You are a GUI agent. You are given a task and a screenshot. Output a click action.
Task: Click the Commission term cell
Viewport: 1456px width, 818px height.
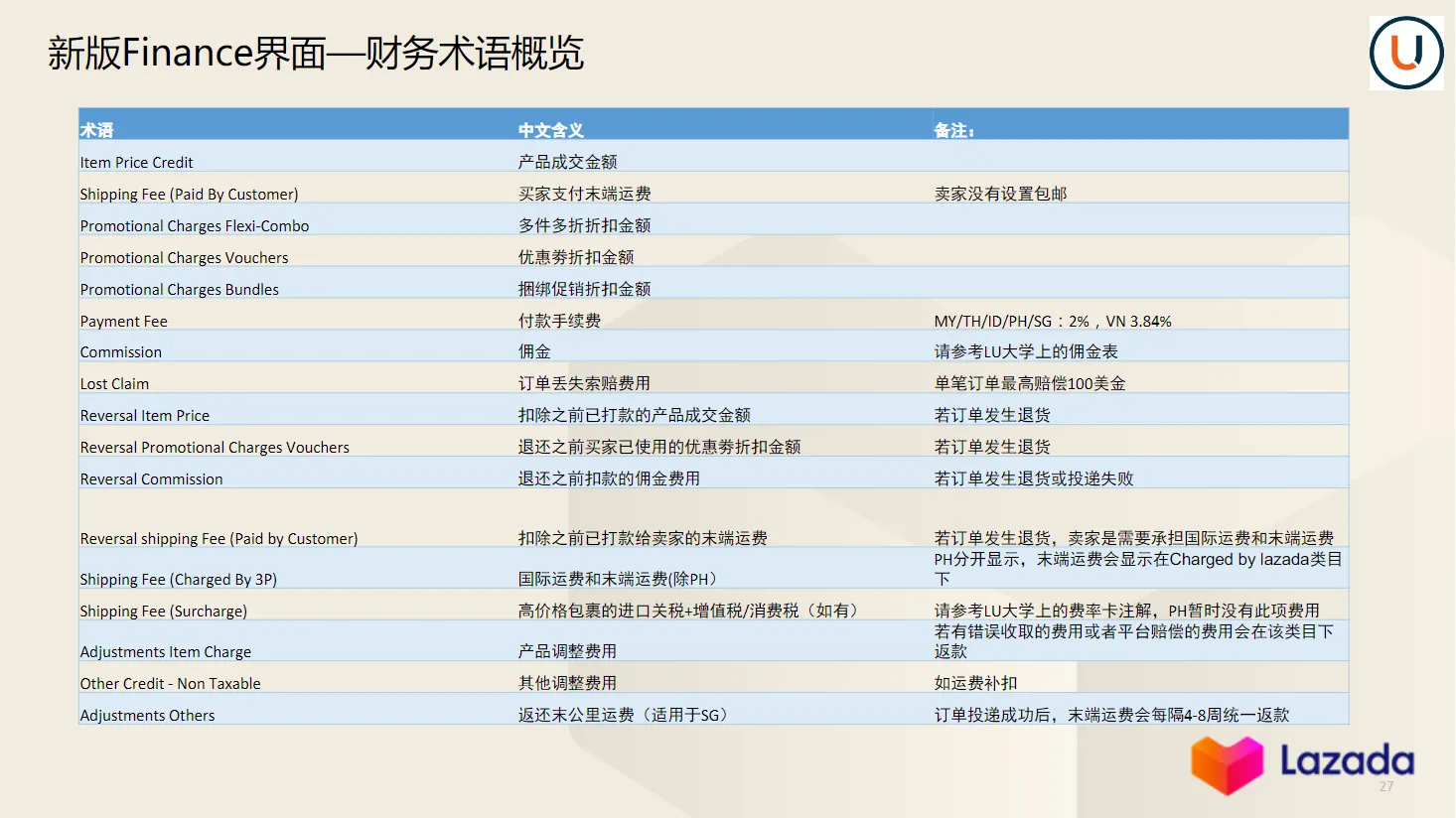tap(120, 351)
